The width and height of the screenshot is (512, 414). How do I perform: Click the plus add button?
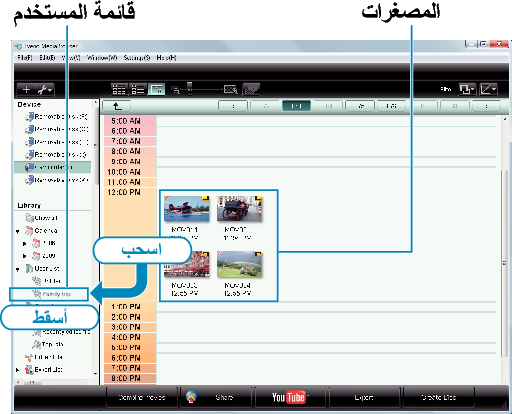(26, 90)
